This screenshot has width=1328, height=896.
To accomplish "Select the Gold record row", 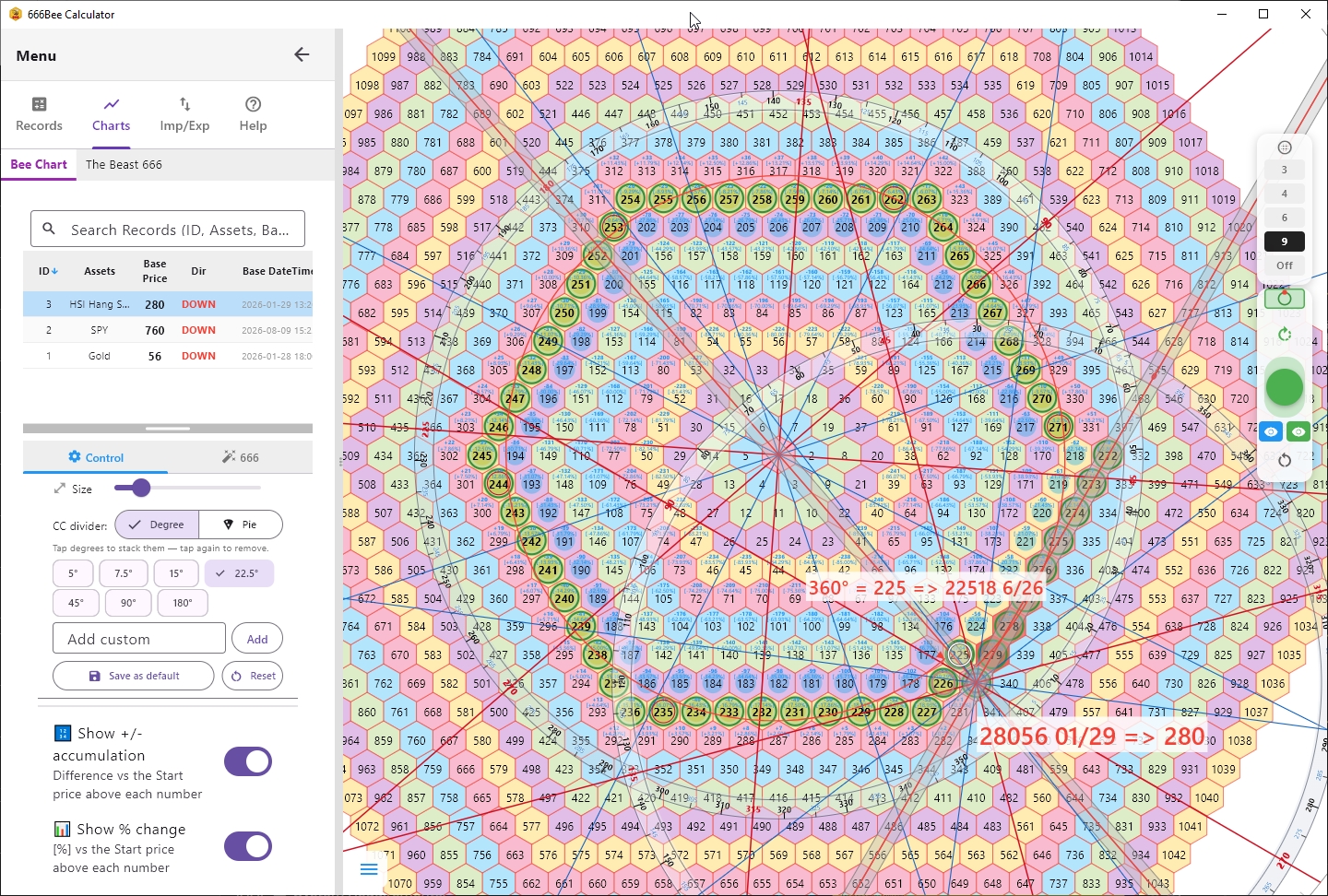I will [x=168, y=356].
